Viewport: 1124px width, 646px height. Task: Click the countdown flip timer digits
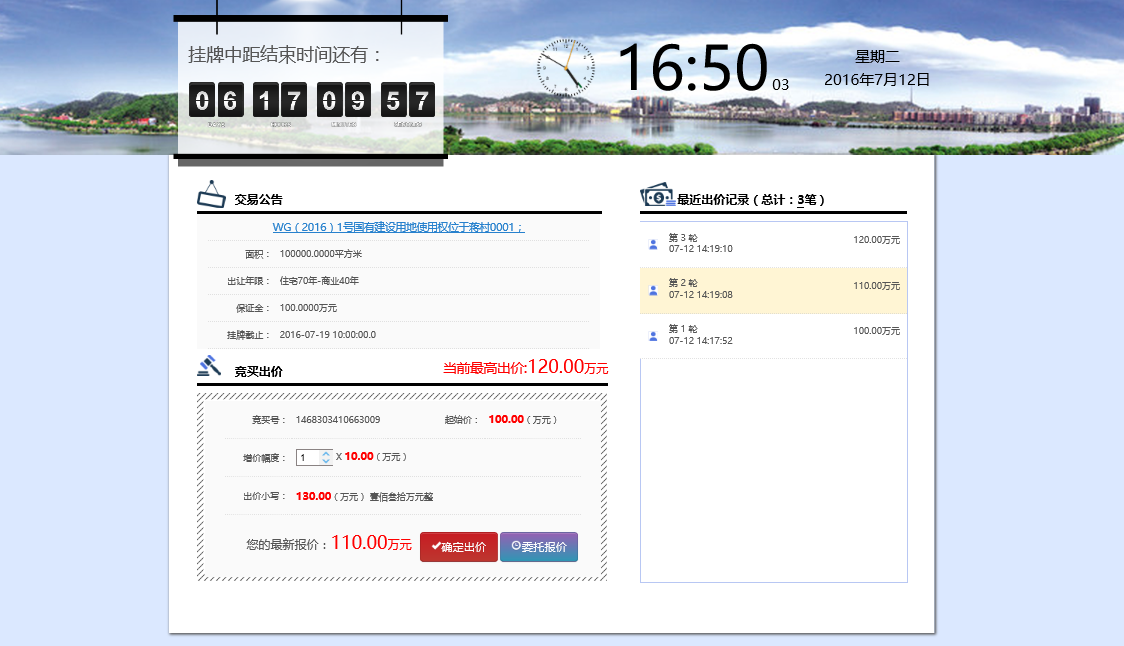(311, 100)
